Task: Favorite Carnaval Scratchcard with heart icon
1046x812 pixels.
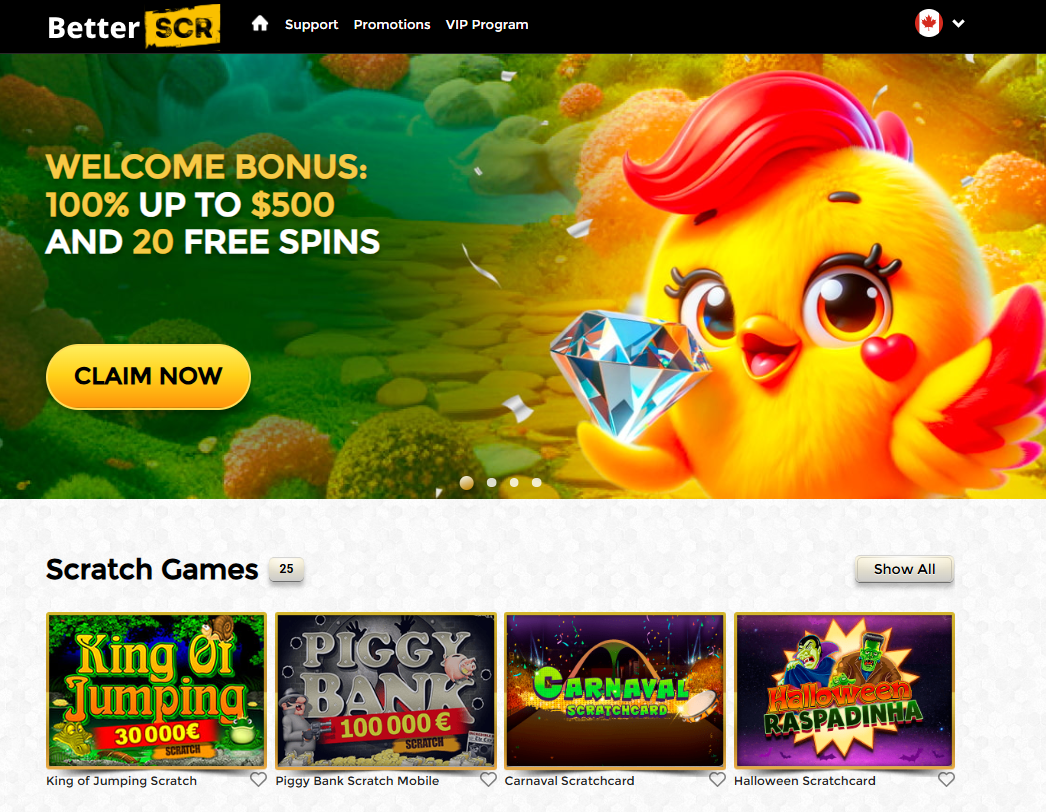Action: point(717,779)
